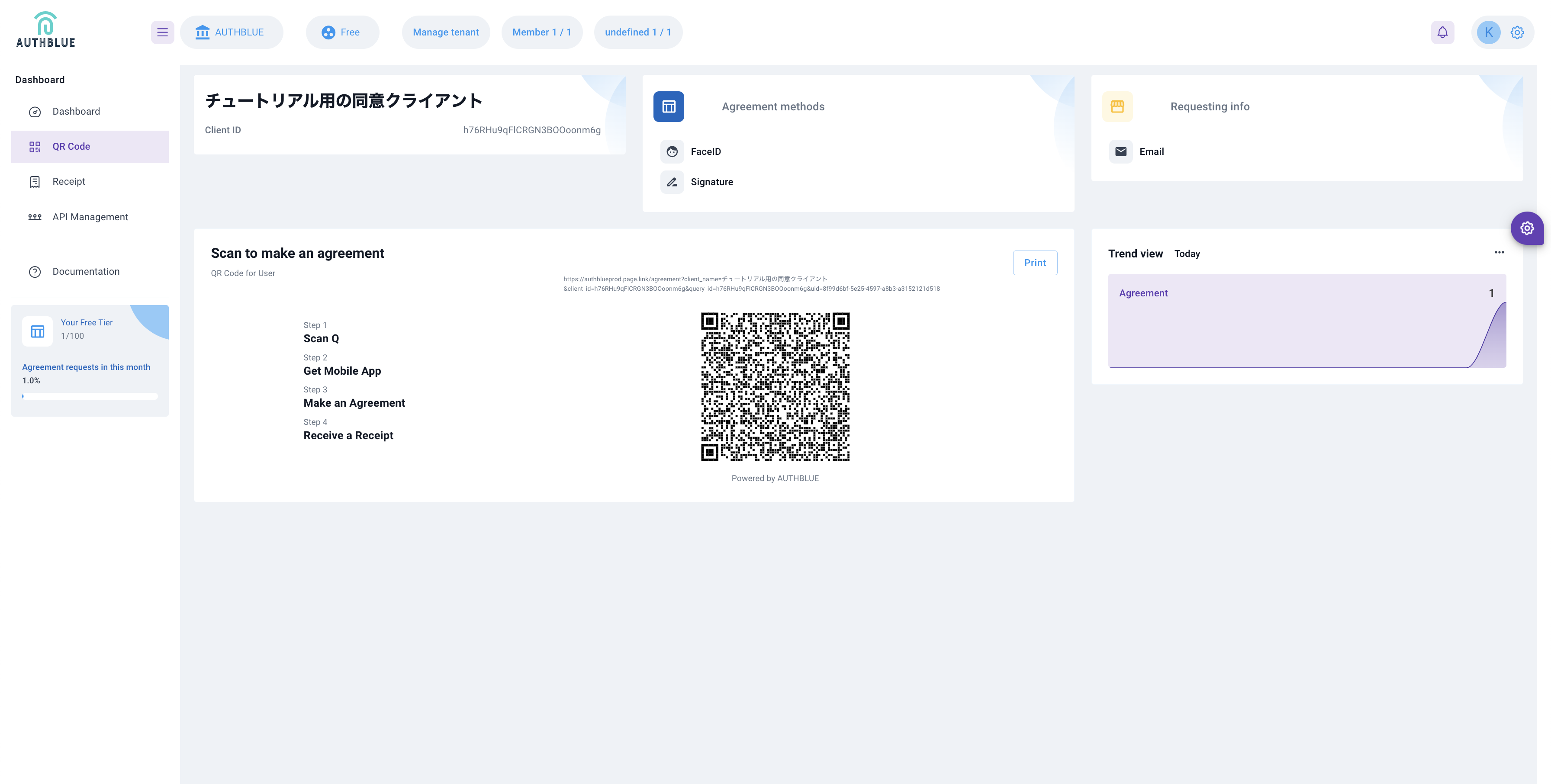Screen dimensions: 1551x784
Task: Click the Agreement trend chart
Action: (x=1306, y=321)
